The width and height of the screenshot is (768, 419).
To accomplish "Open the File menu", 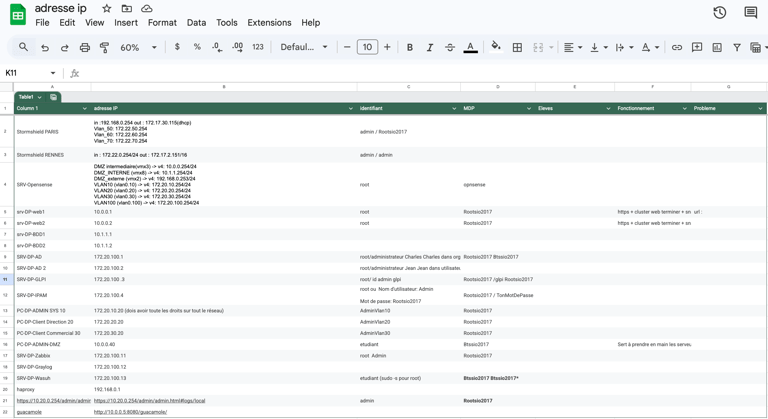I will 42,23.
